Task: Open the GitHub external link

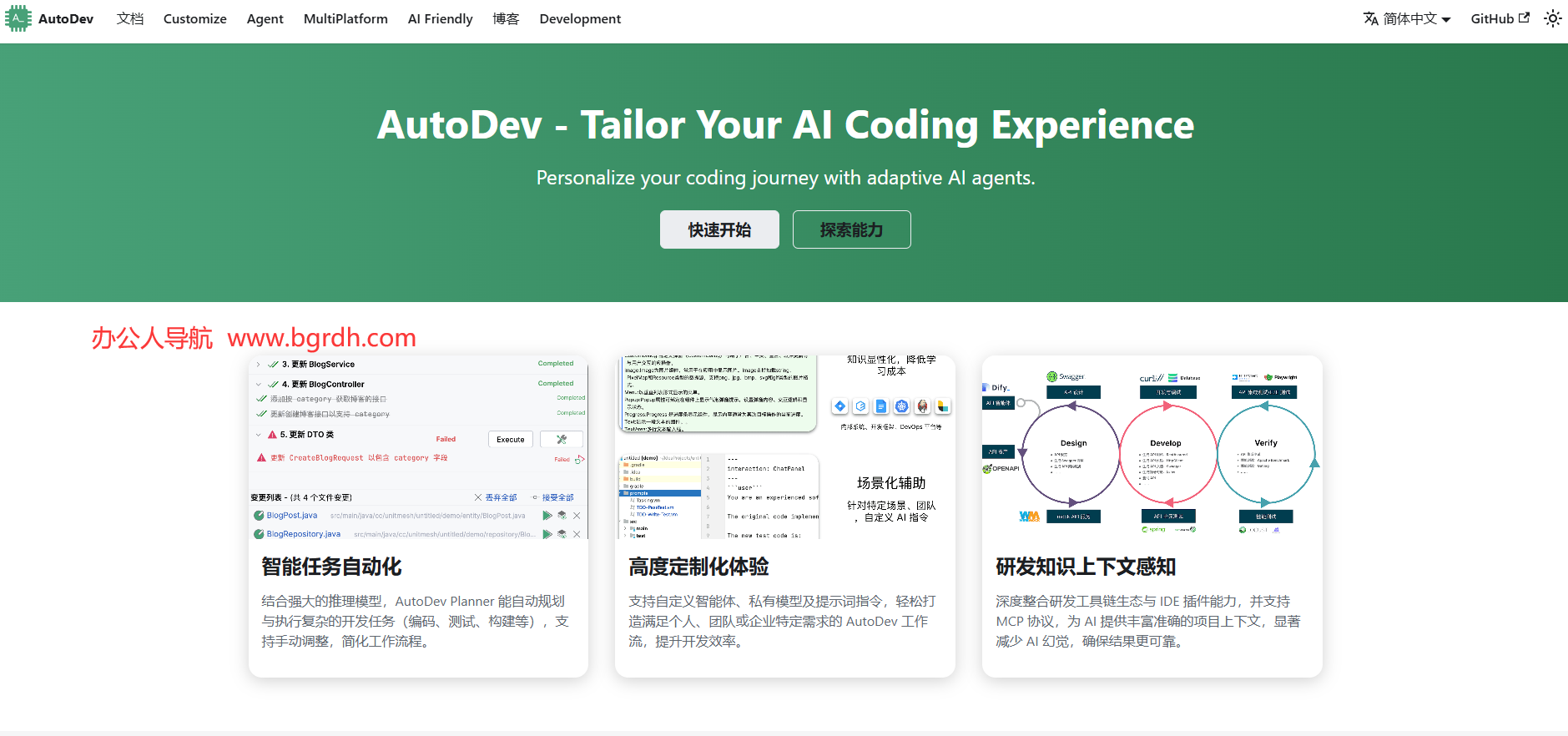Action: [1500, 18]
